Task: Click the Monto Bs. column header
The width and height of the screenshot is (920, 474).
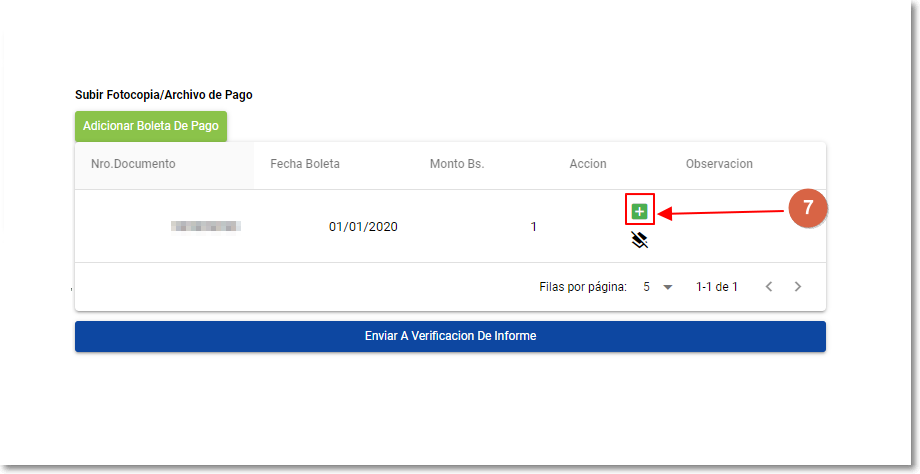Action: click(x=457, y=164)
